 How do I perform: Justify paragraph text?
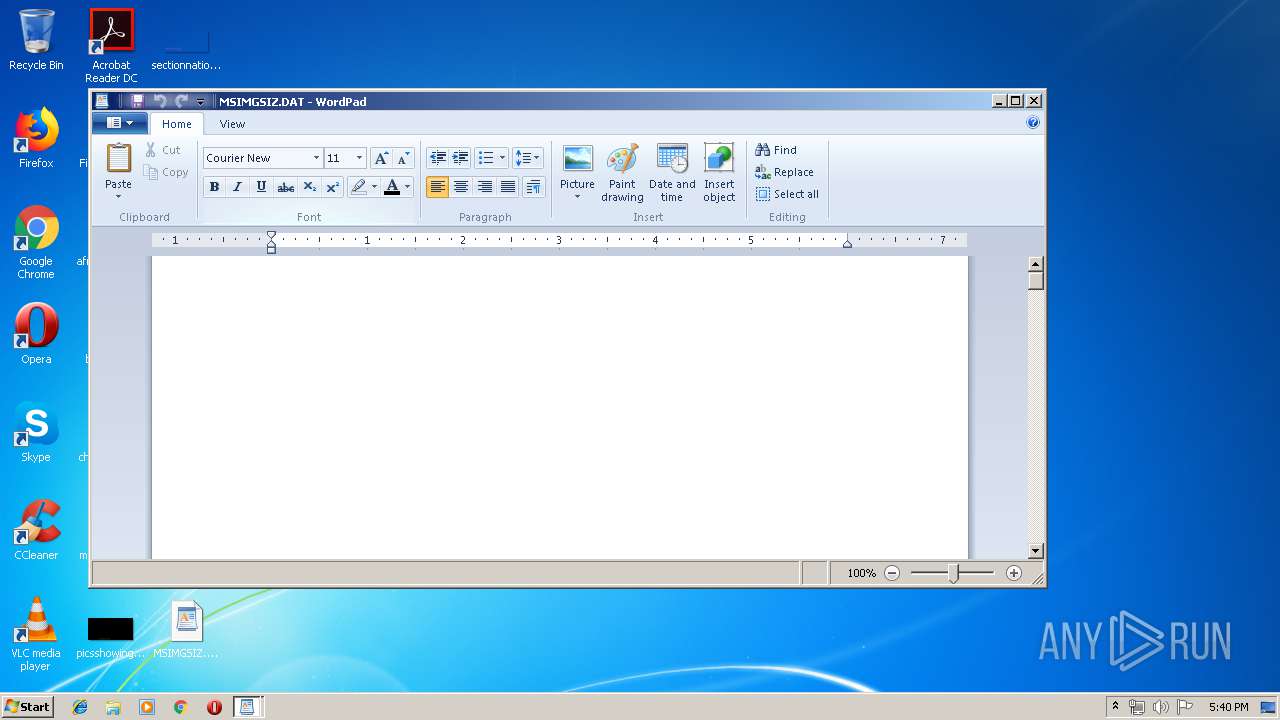tap(508, 187)
